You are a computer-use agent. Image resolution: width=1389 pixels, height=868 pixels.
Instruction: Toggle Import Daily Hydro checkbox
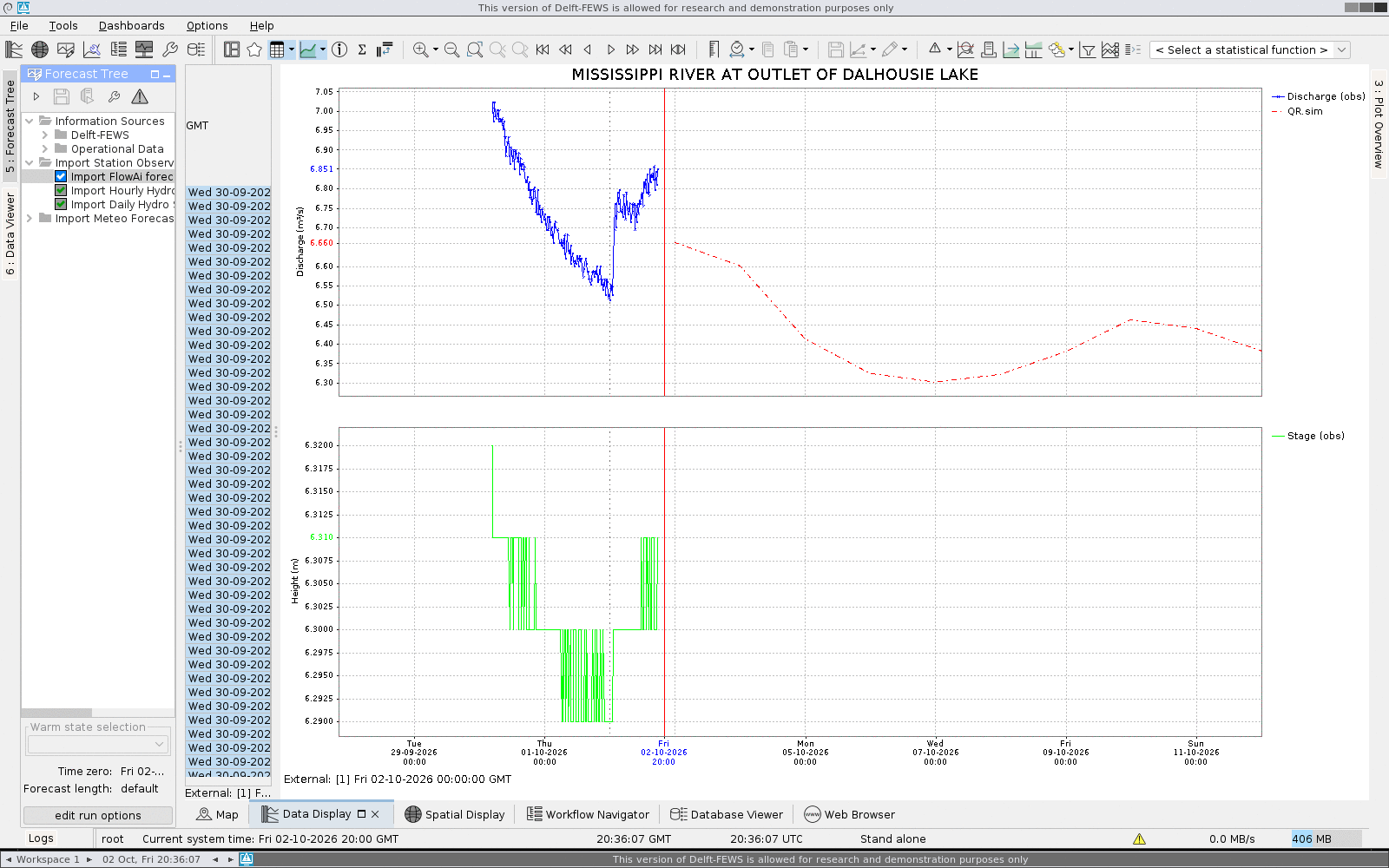[61, 204]
